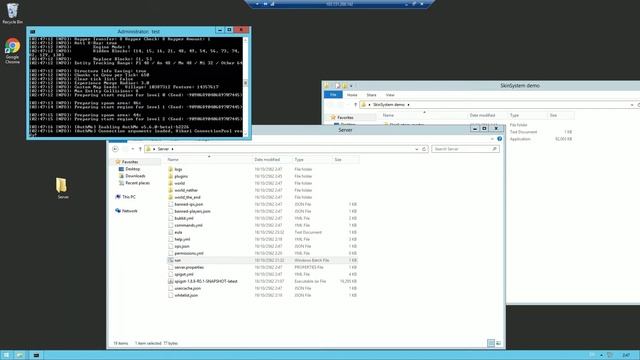The width and height of the screenshot is (640, 360).
Task: Open Google Chrome desktop shortcut
Action: click(x=13, y=51)
